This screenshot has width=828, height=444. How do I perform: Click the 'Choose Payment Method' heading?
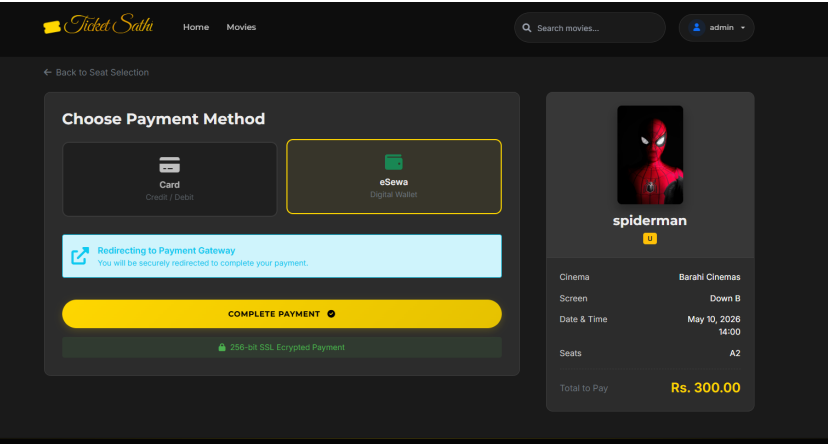pos(163,119)
